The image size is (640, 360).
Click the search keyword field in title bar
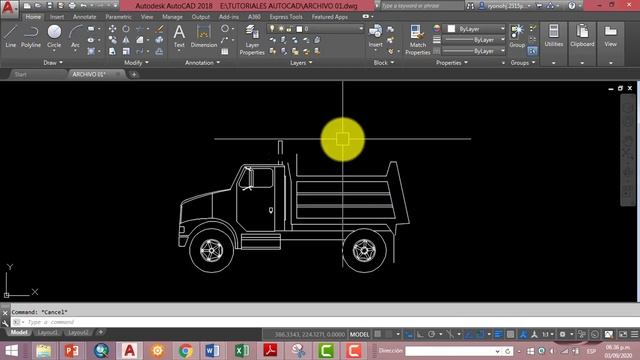tap(421, 6)
